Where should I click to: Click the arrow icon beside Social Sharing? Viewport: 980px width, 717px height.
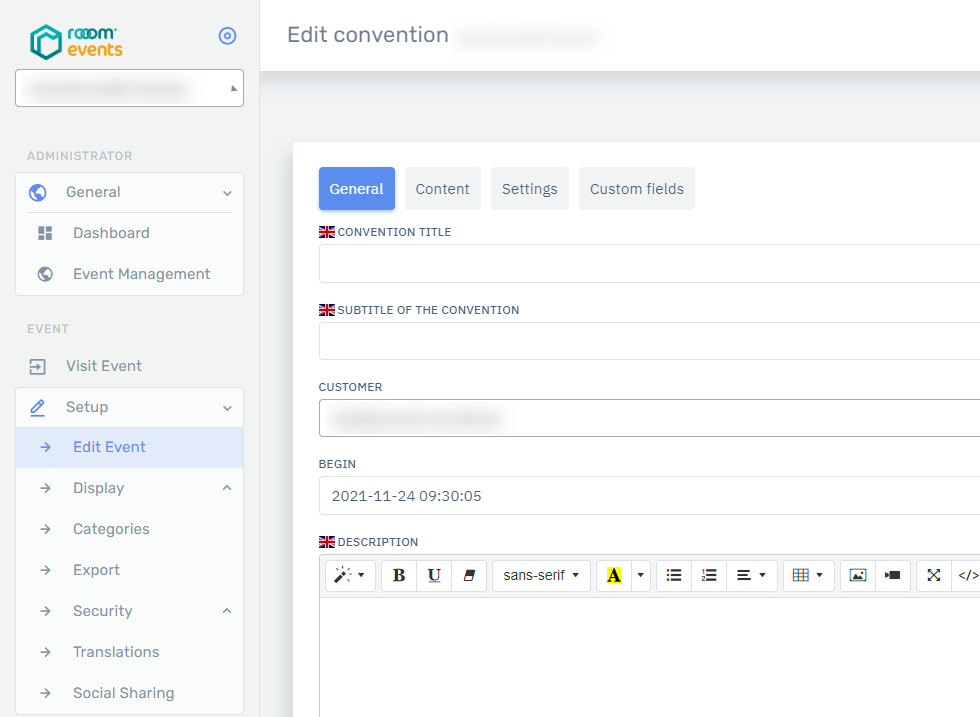(x=45, y=693)
